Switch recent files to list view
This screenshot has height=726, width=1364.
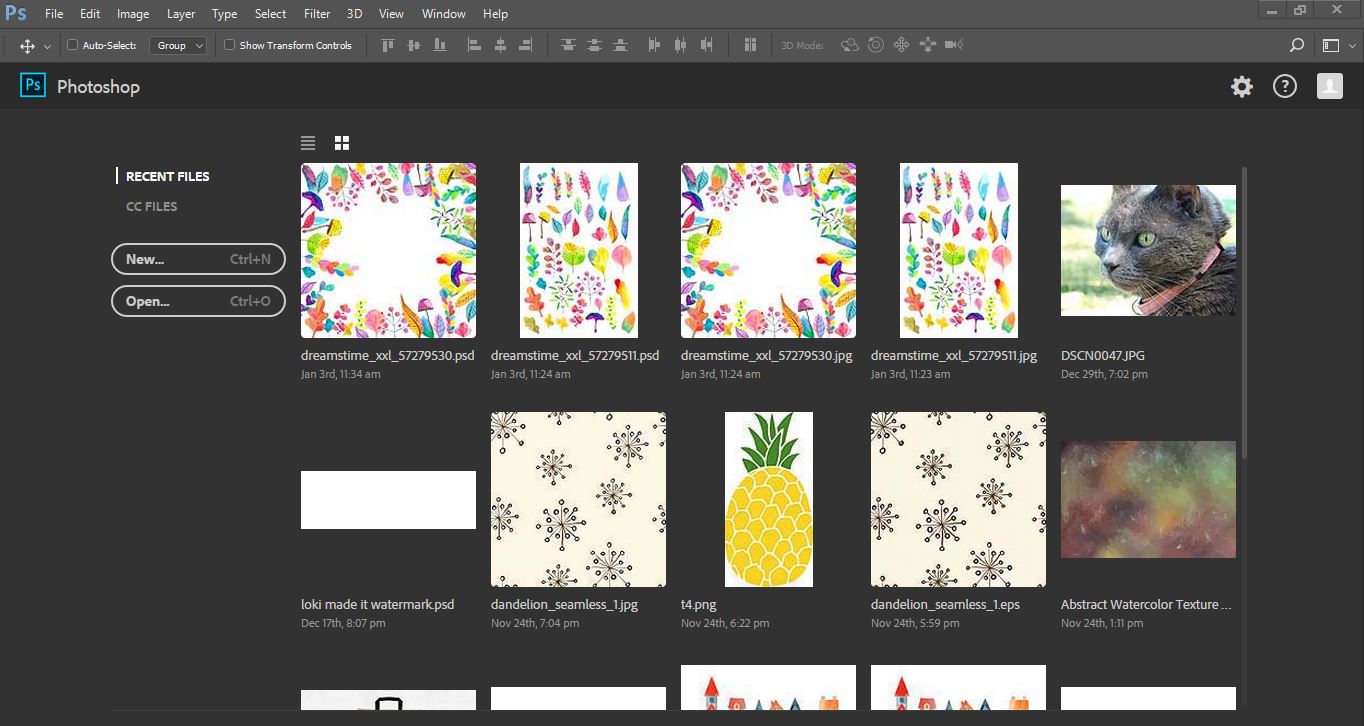pos(308,142)
